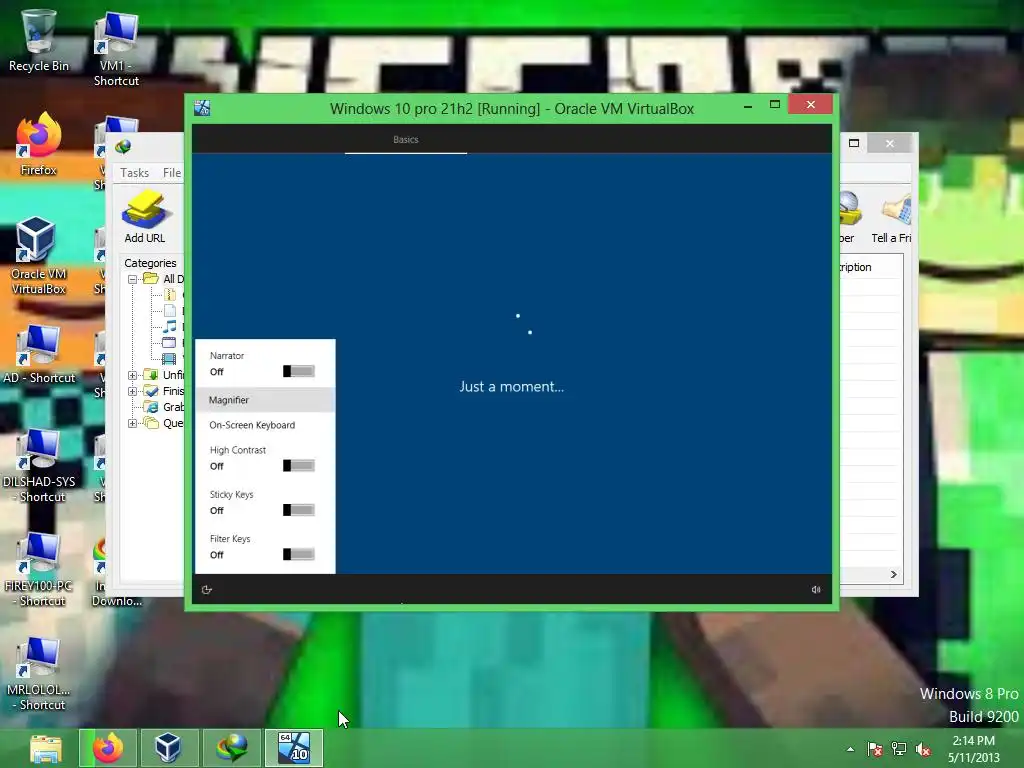This screenshot has width=1024, height=768.
Task: Switch to Internet Download Manager on taskbar
Action: 232,748
